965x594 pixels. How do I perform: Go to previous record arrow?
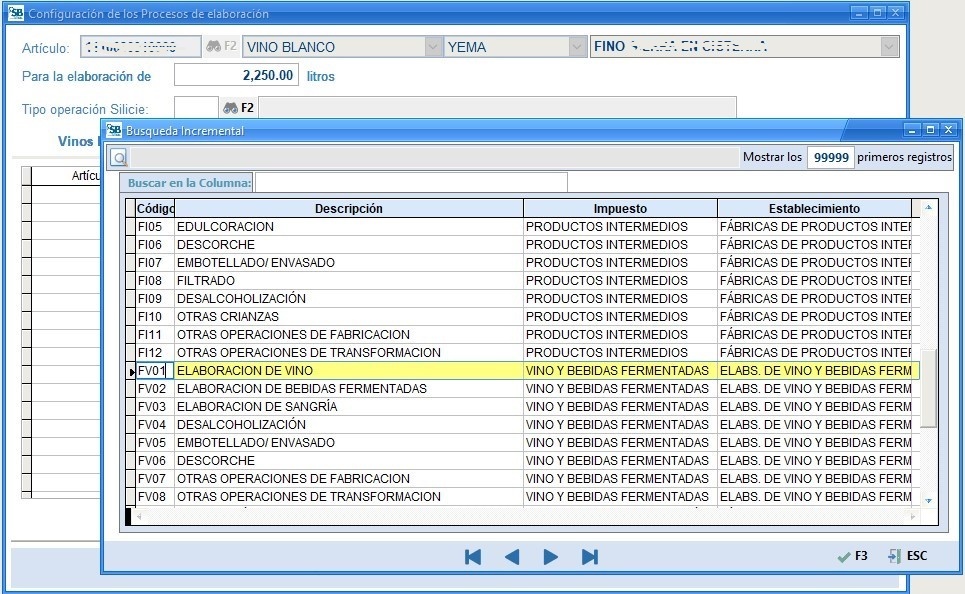(512, 557)
